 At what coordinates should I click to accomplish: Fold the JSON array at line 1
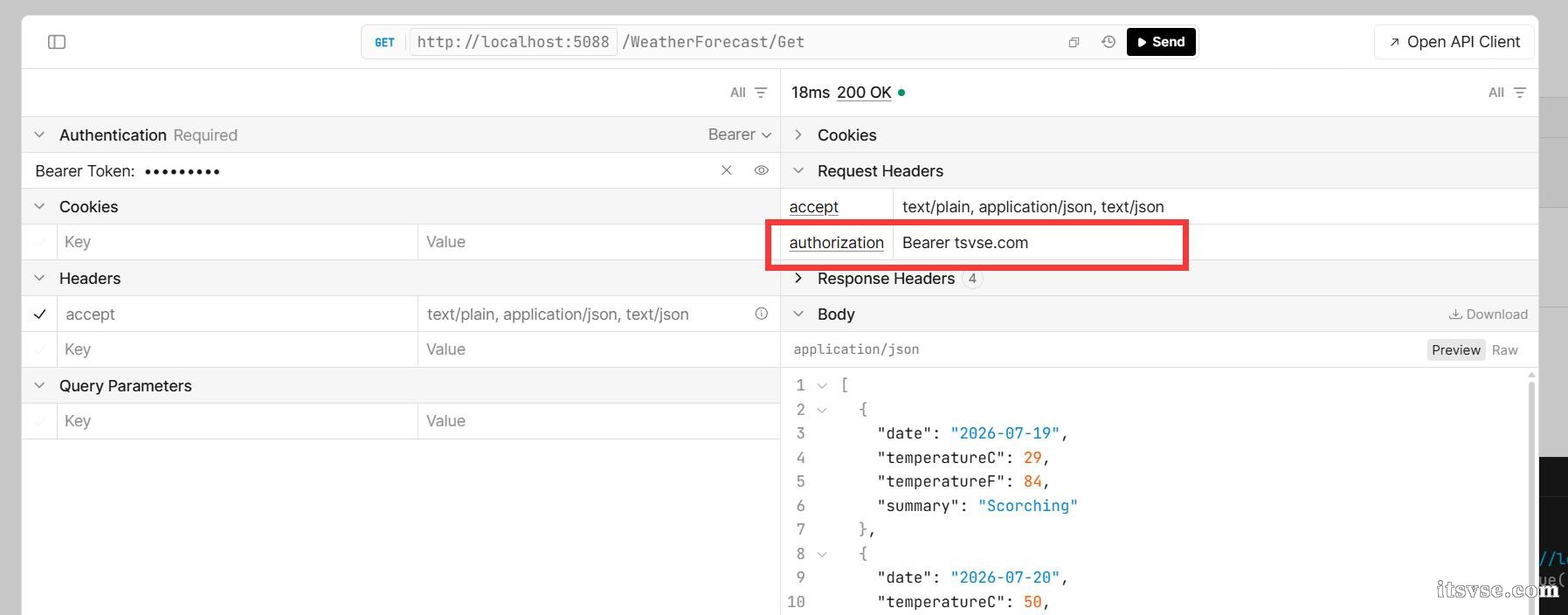822,385
